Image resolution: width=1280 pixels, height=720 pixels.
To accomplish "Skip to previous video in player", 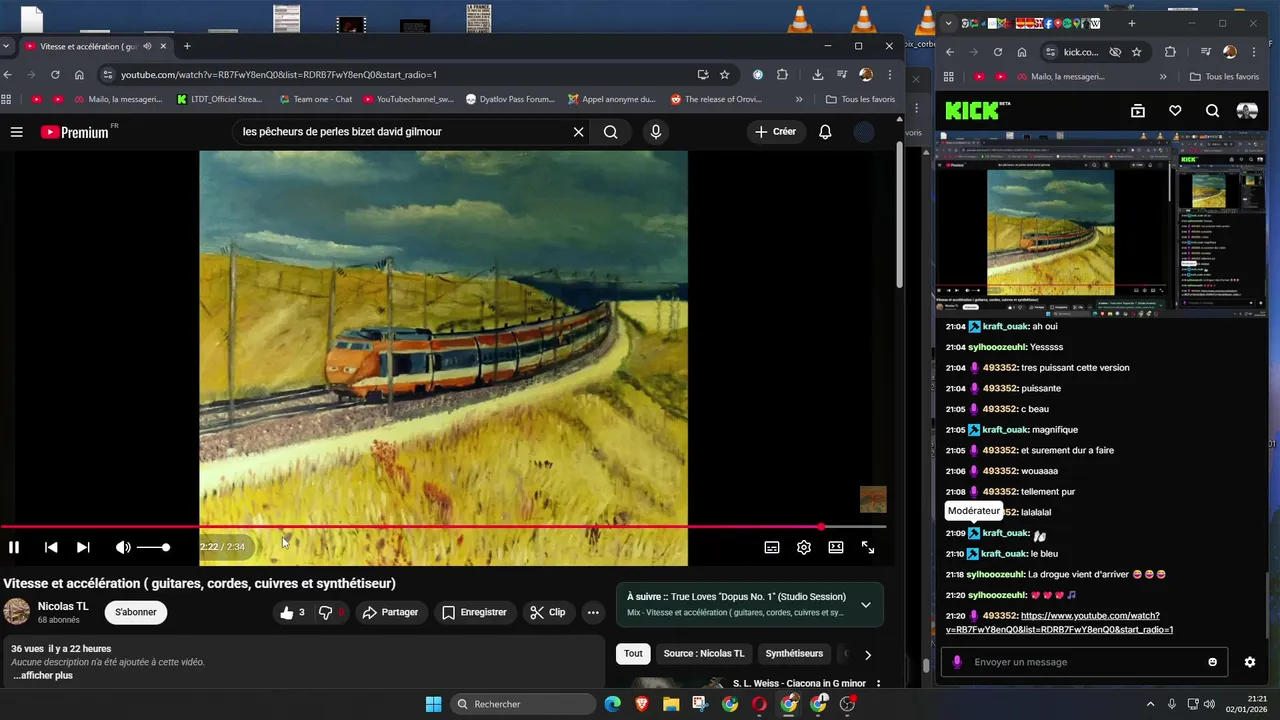I will point(51,547).
